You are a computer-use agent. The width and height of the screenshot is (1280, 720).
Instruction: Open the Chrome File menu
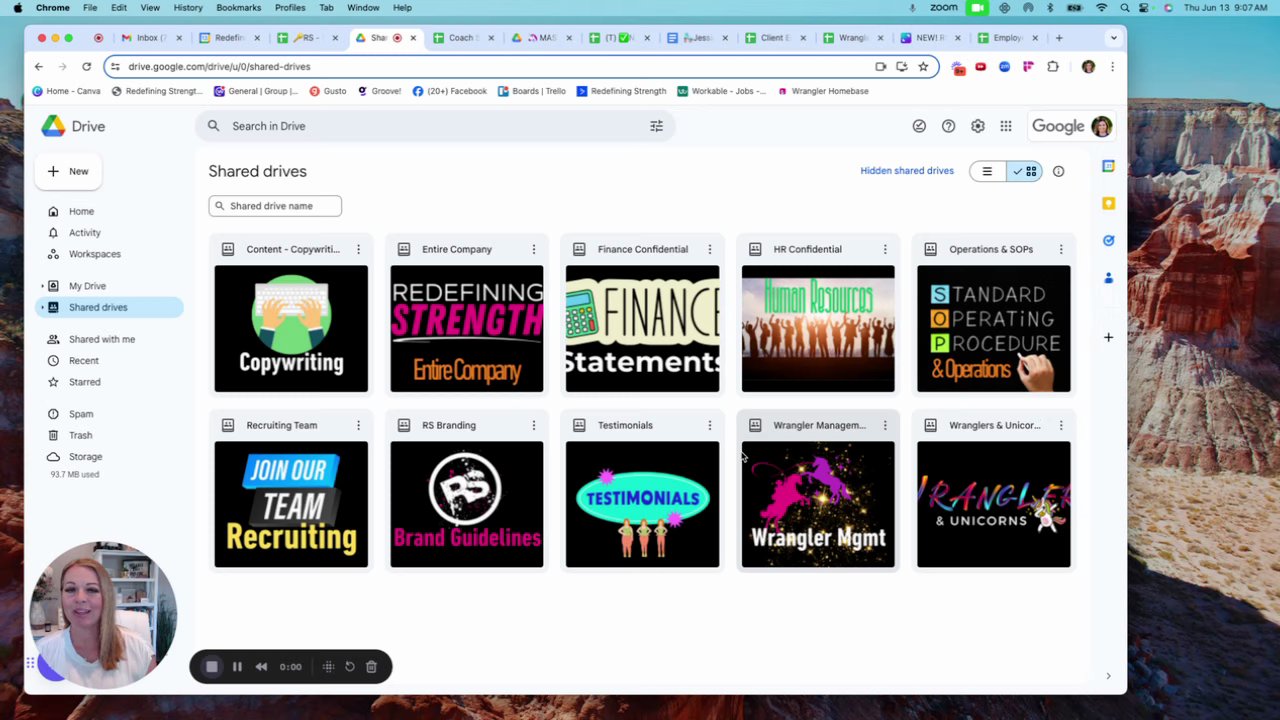(x=90, y=8)
